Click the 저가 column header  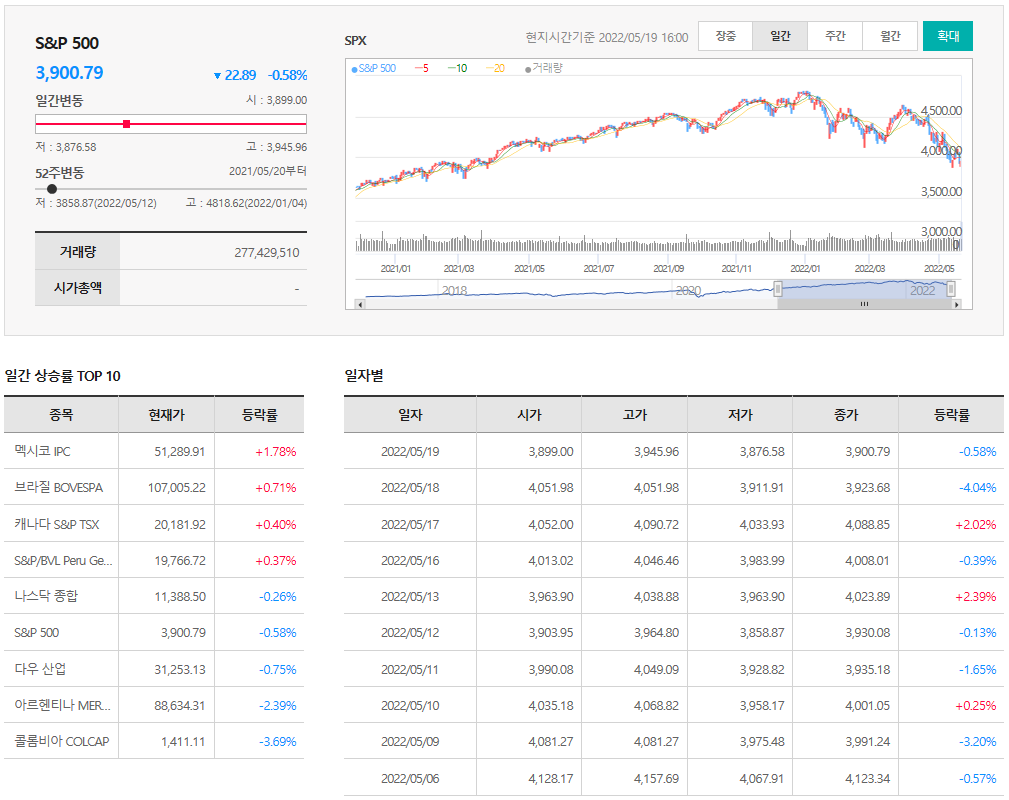[x=740, y=415]
